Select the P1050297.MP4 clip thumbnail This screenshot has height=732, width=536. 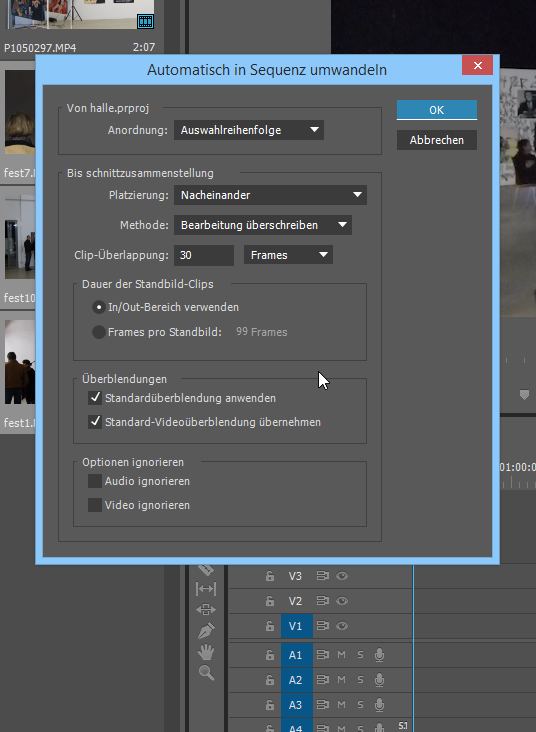[x=79, y=14]
